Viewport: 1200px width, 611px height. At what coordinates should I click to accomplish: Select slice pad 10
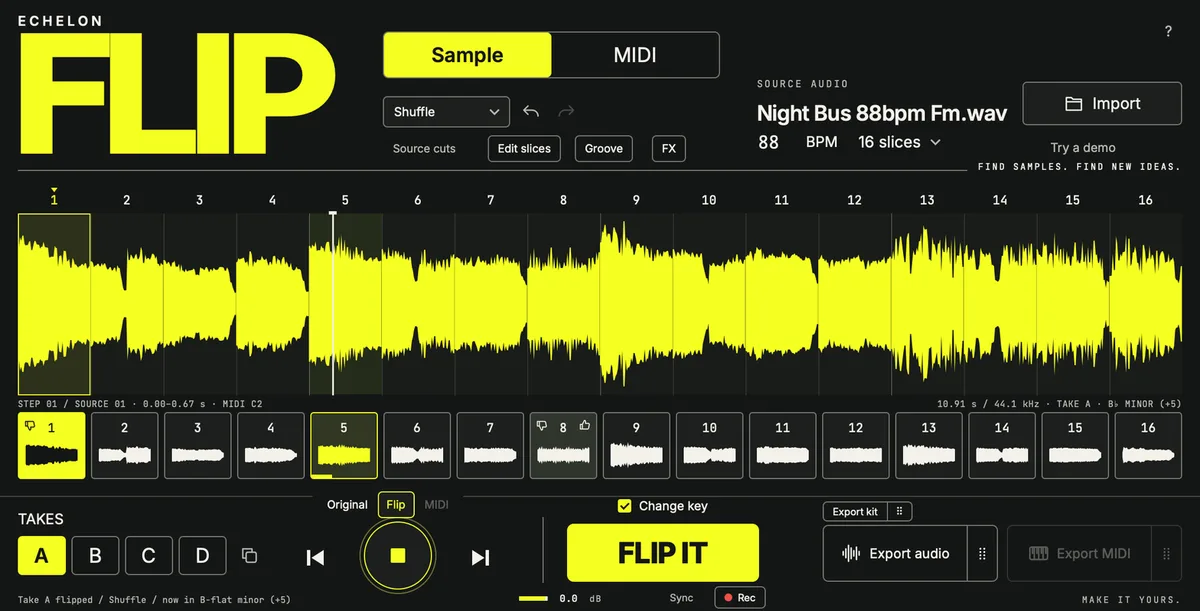709,445
